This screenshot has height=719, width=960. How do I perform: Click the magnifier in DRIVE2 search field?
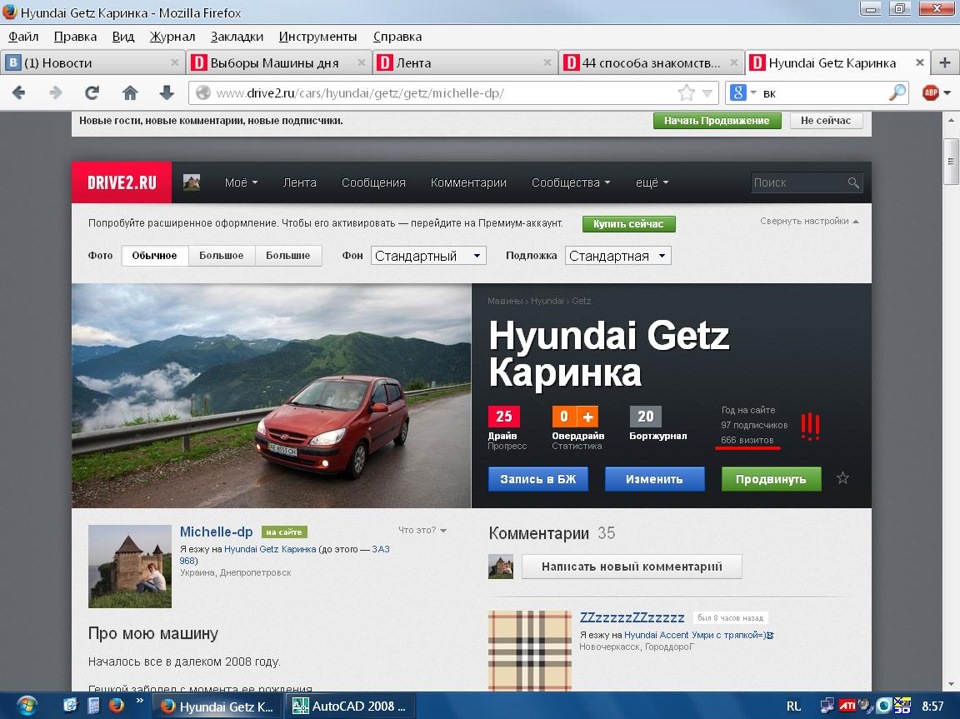[853, 183]
